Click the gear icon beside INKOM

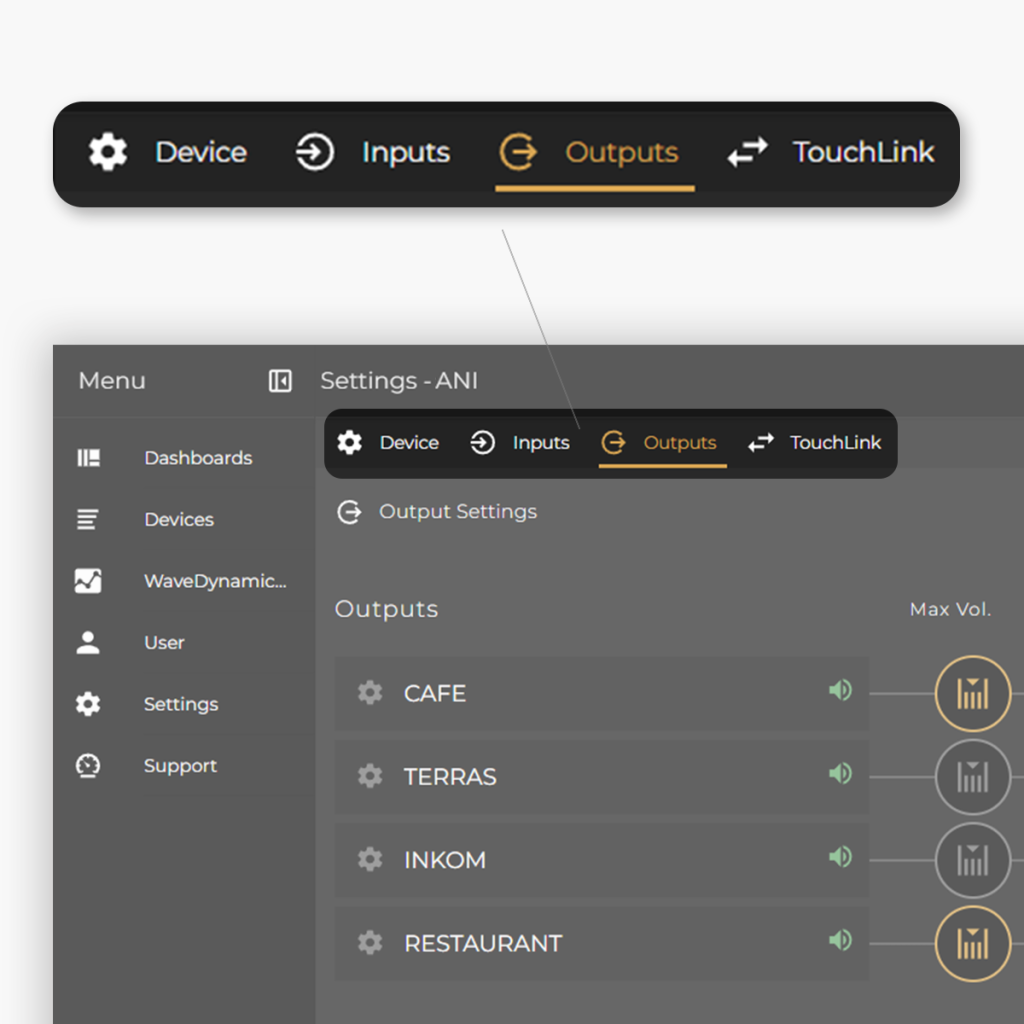click(x=370, y=860)
